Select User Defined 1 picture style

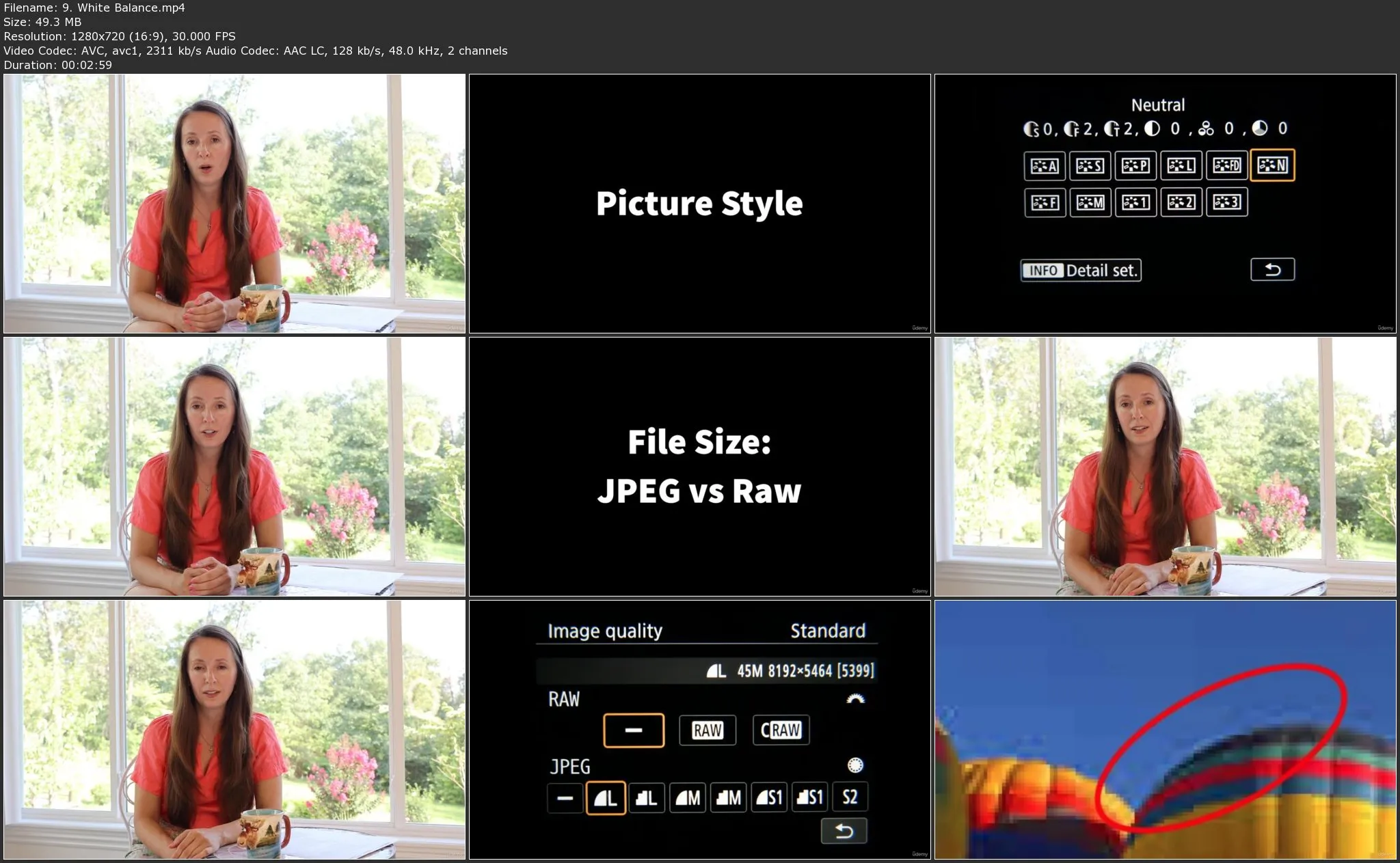click(x=1135, y=202)
